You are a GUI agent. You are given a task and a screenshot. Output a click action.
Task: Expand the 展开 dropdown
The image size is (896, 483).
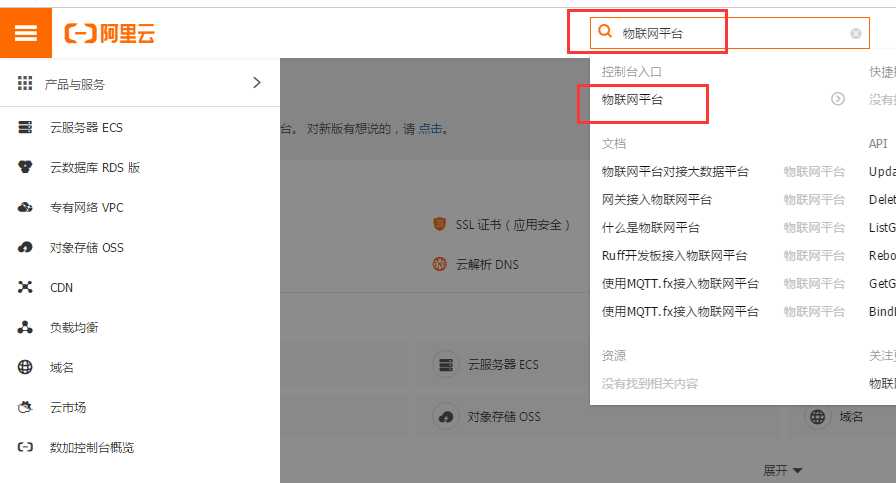pos(782,470)
